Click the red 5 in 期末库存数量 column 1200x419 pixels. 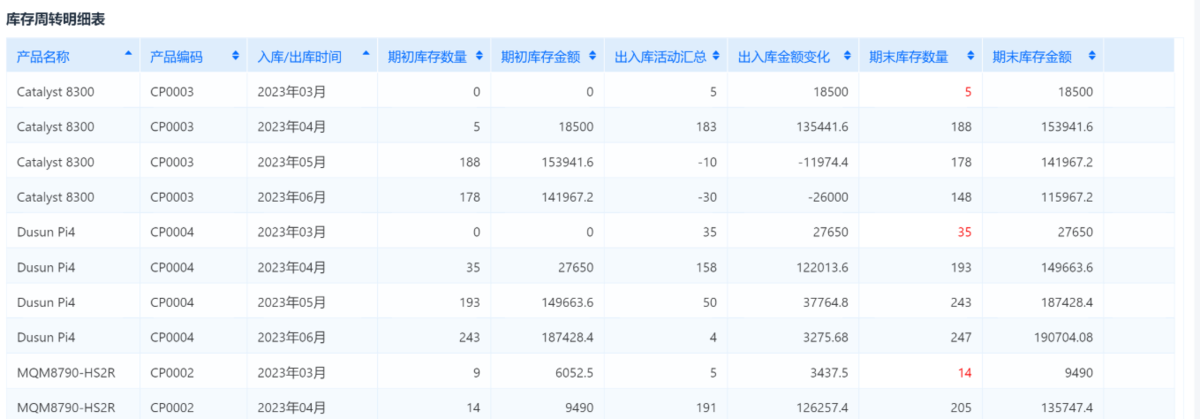(x=968, y=92)
